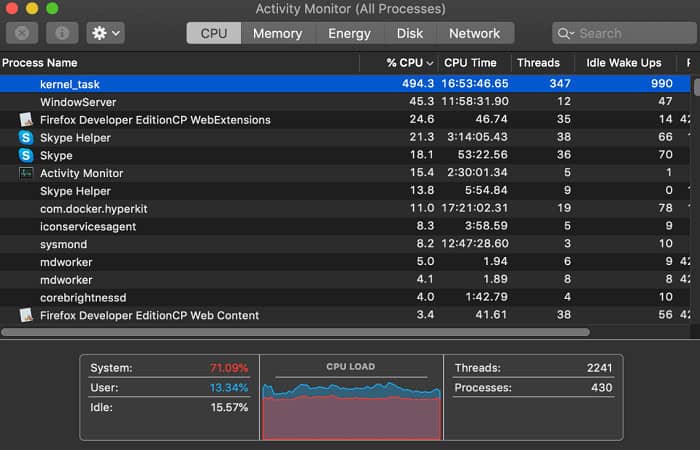Screen dimensions: 700x450
Task: Click the Firefox Developer EditionCP WebExtensions name
Action: point(155,120)
